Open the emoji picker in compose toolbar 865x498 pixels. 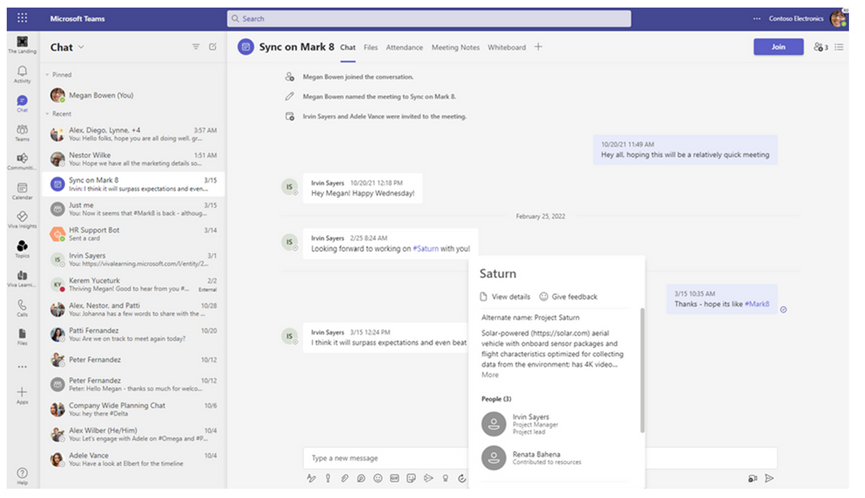(378, 478)
